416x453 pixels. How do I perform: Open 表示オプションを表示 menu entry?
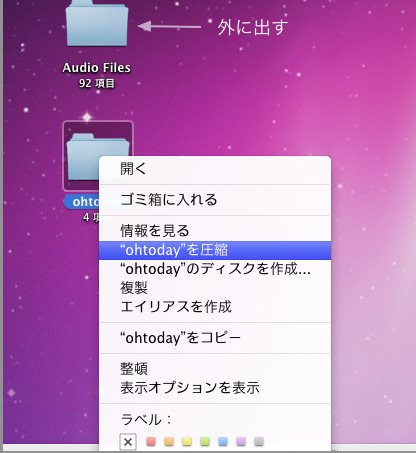[x=215, y=388]
